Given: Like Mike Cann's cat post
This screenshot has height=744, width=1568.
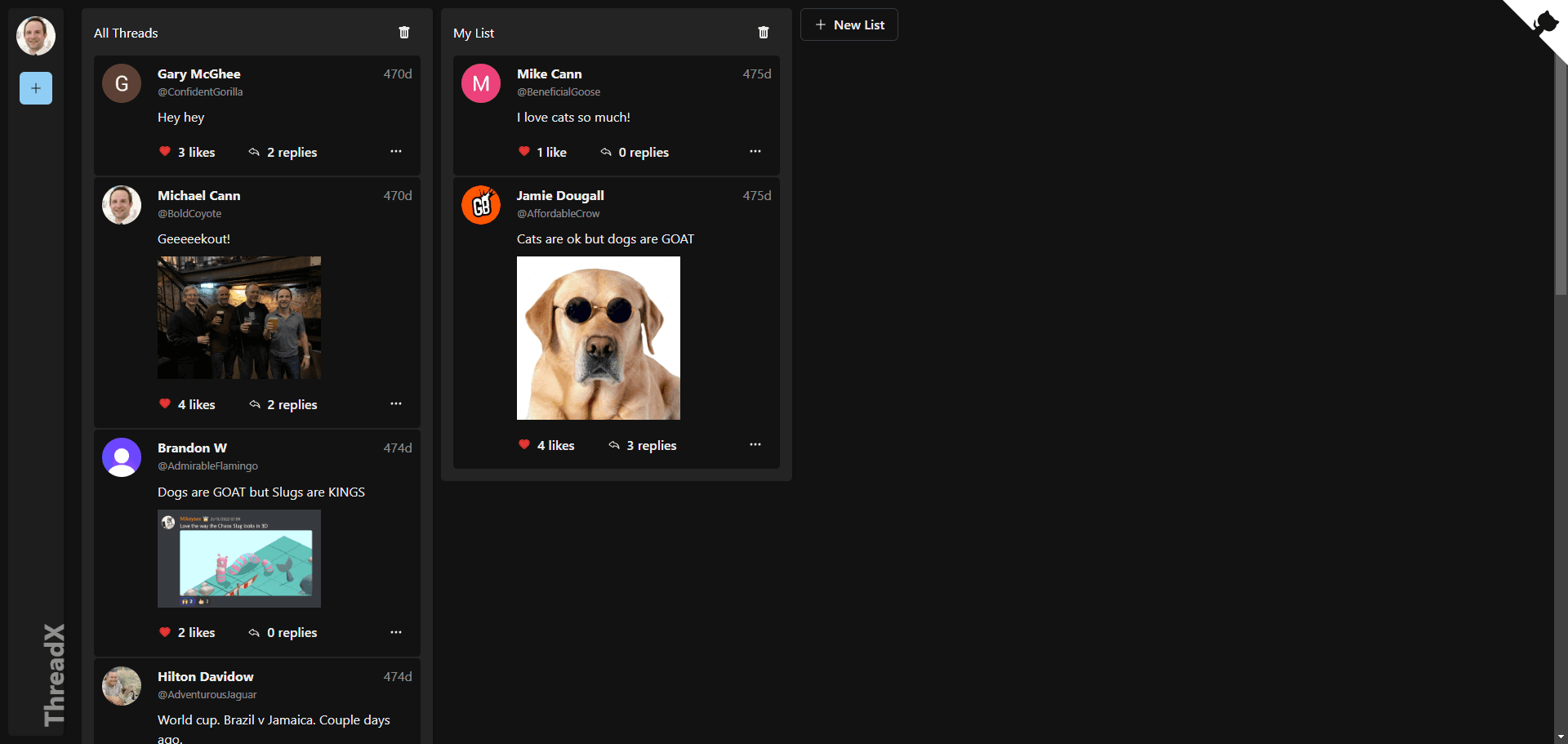Looking at the screenshot, I should pyautogui.click(x=523, y=152).
